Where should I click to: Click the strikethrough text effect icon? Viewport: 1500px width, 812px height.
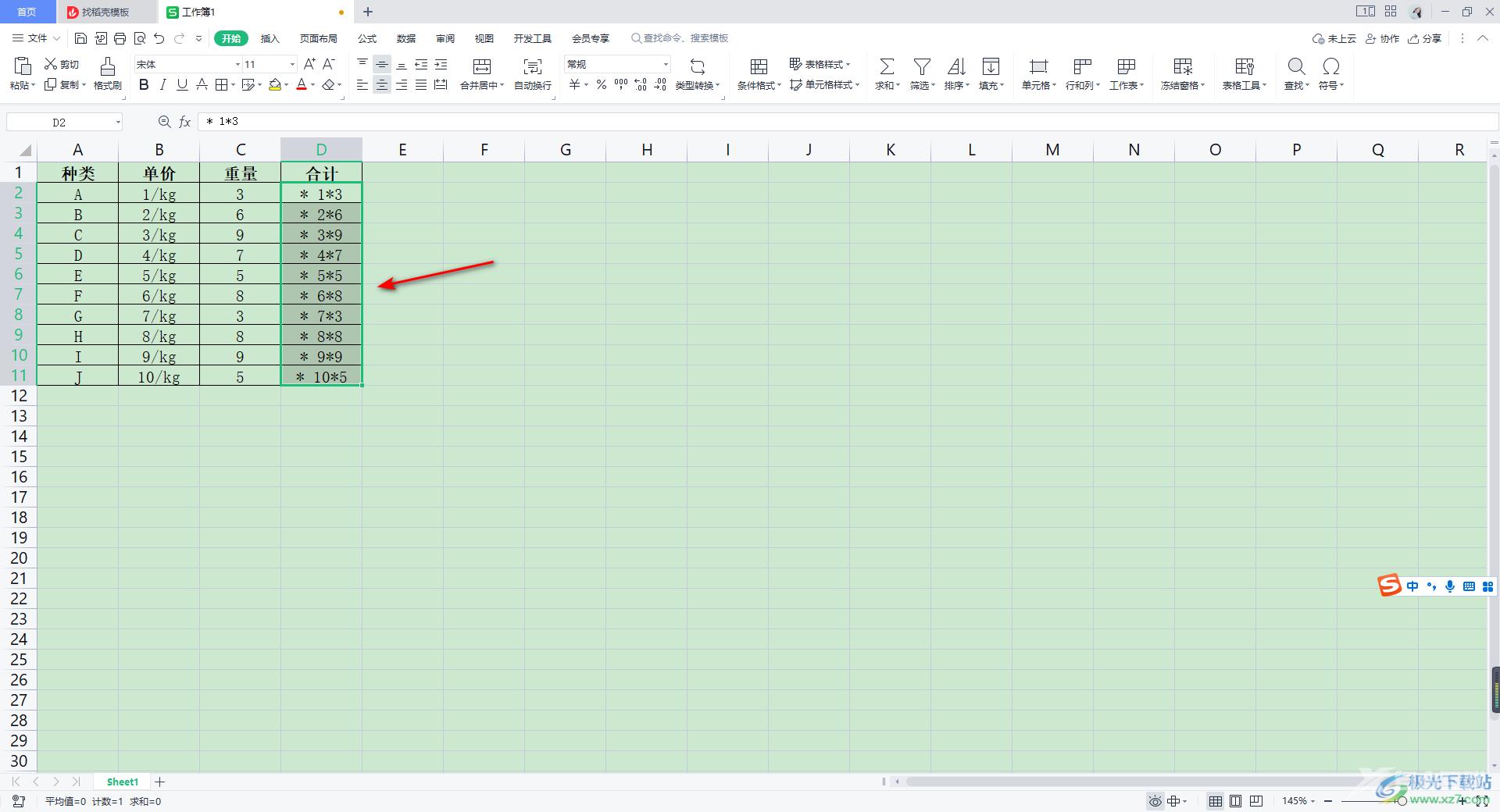point(202,84)
